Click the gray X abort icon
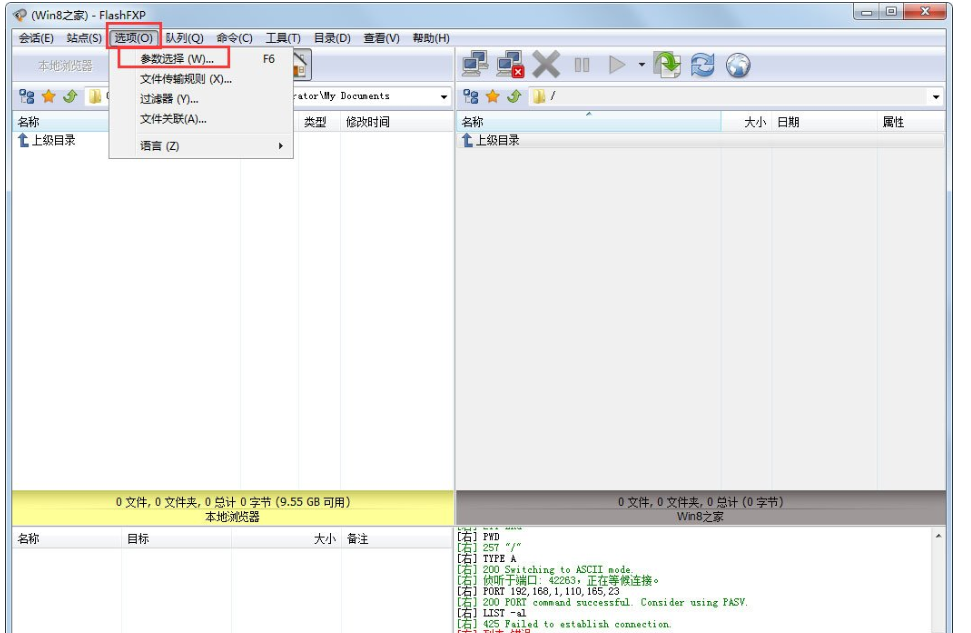 click(x=546, y=64)
